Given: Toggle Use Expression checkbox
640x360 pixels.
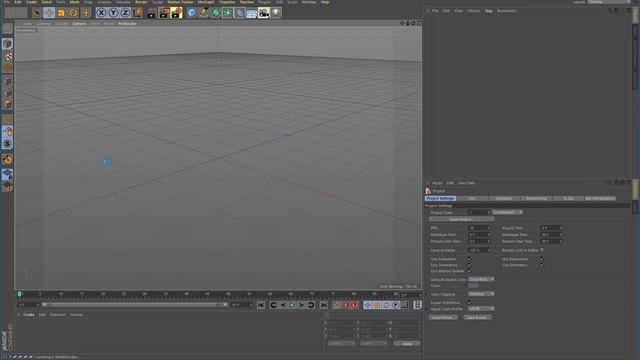Looking at the screenshot, I should pyautogui.click(x=542, y=259).
